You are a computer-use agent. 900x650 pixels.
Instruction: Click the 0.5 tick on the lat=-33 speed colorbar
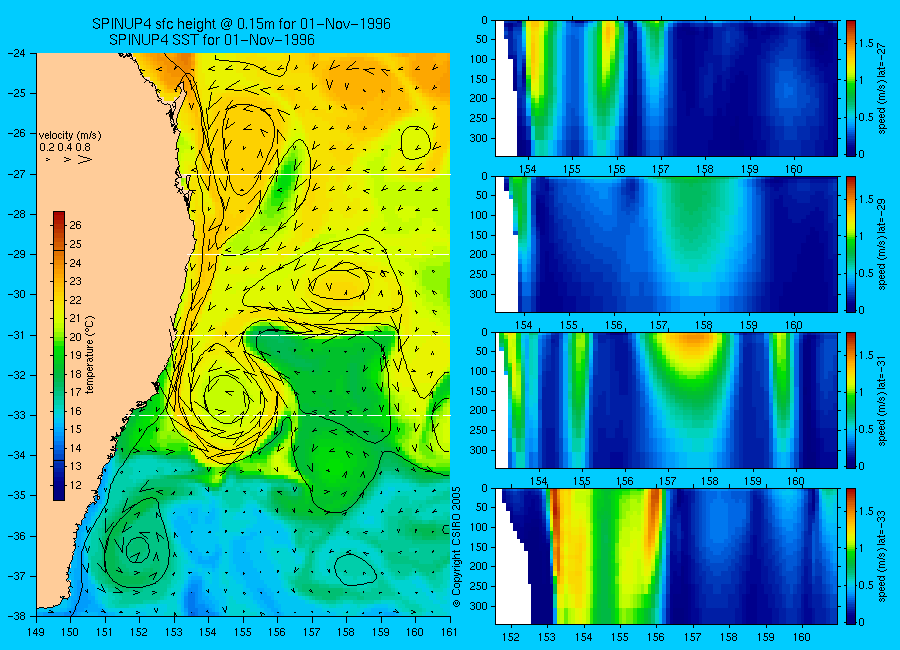pos(866,585)
